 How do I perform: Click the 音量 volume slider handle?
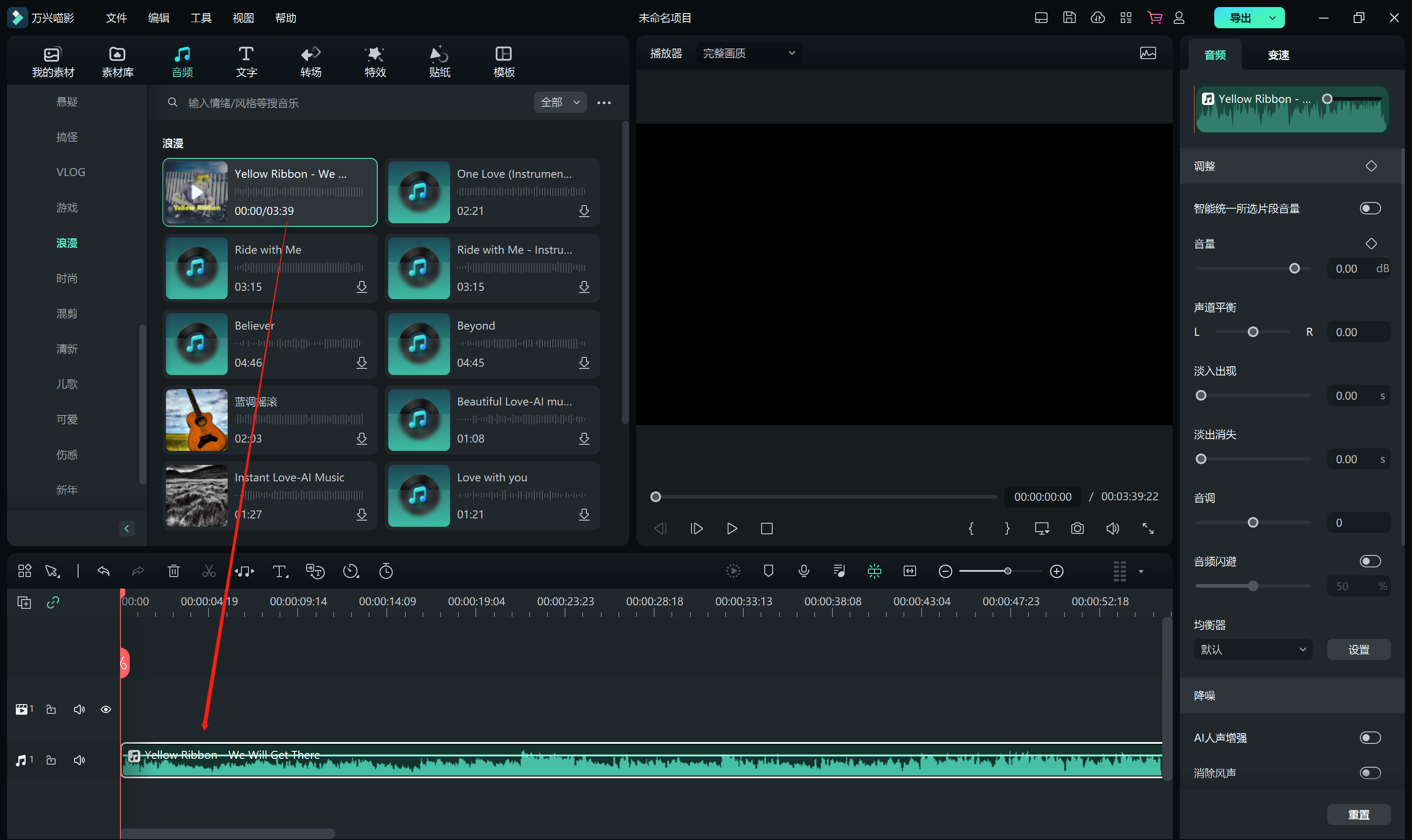(1294, 268)
